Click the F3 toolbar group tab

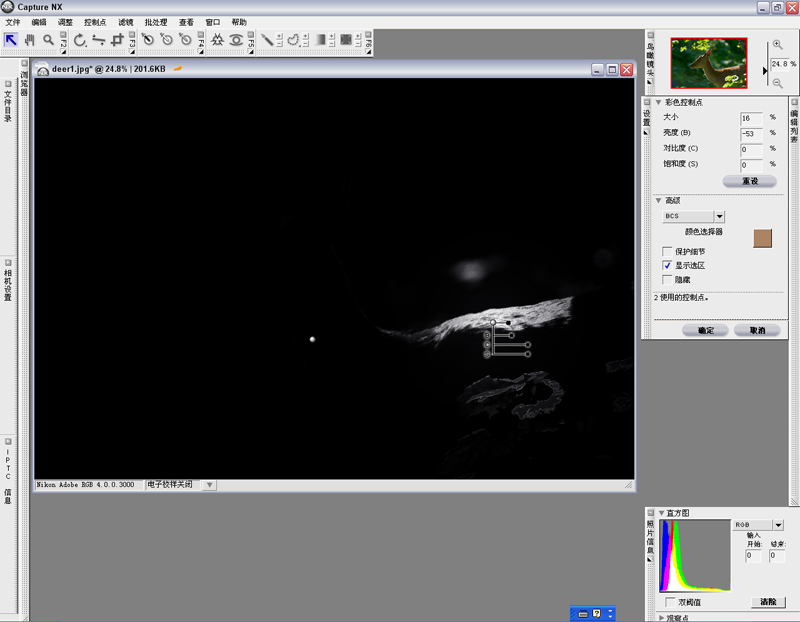tap(132, 42)
